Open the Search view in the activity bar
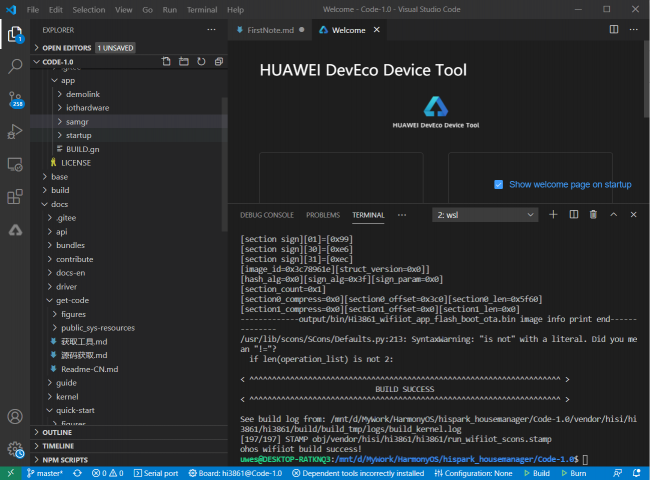The width and height of the screenshot is (650, 480). coord(15,66)
